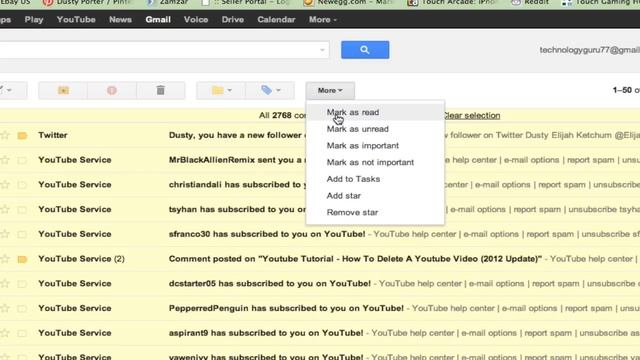The width and height of the screenshot is (640, 360).
Task: Choose Add to Tasks
Action: coord(375,179)
